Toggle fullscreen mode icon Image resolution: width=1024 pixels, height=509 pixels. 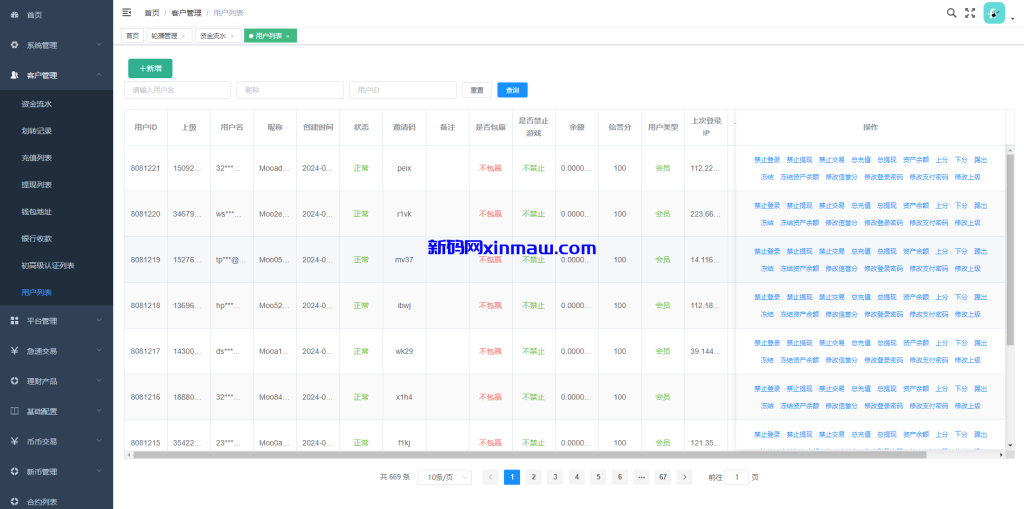coord(969,13)
